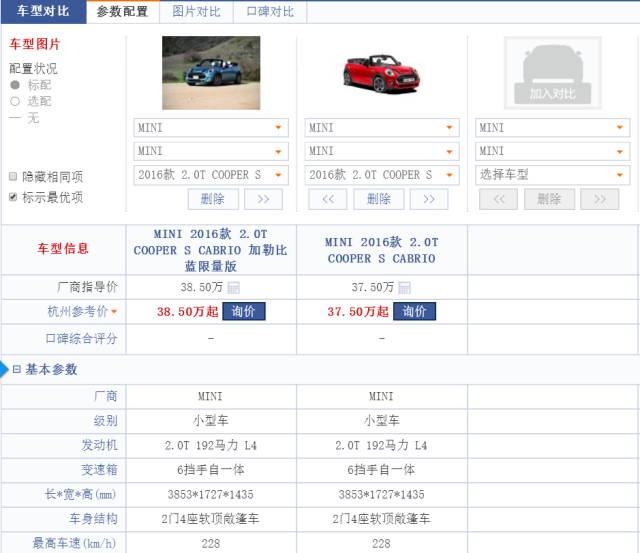The width and height of the screenshot is (640, 553).
Task: Uncheck the 标示最优项 checkbox
Action: 13,197
